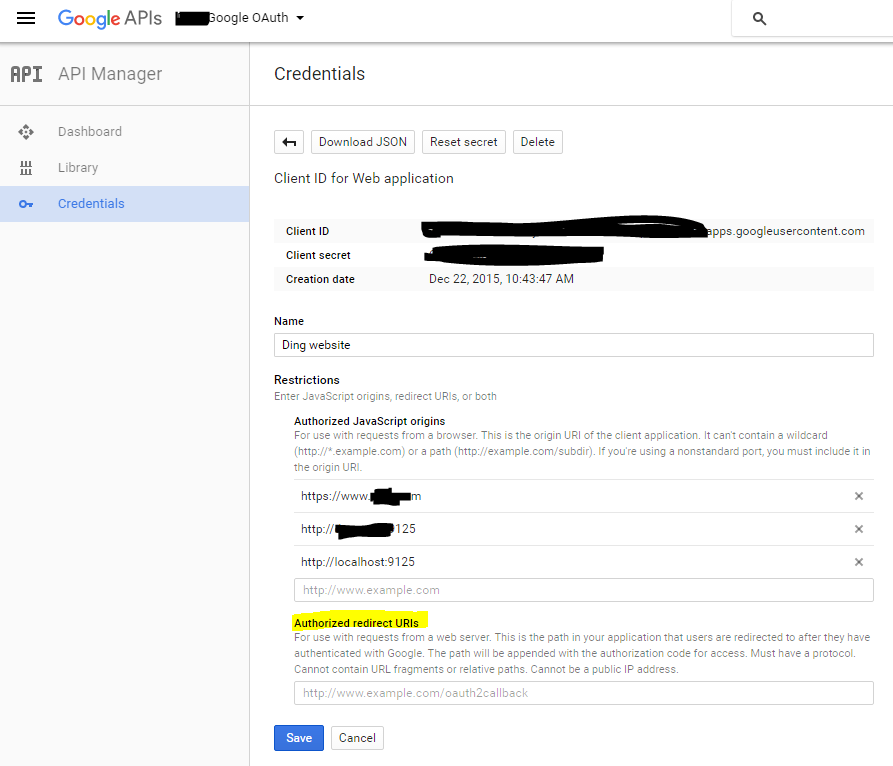The height and width of the screenshot is (766, 893).
Task: Open Dashboard in sidebar
Action: coord(90,132)
